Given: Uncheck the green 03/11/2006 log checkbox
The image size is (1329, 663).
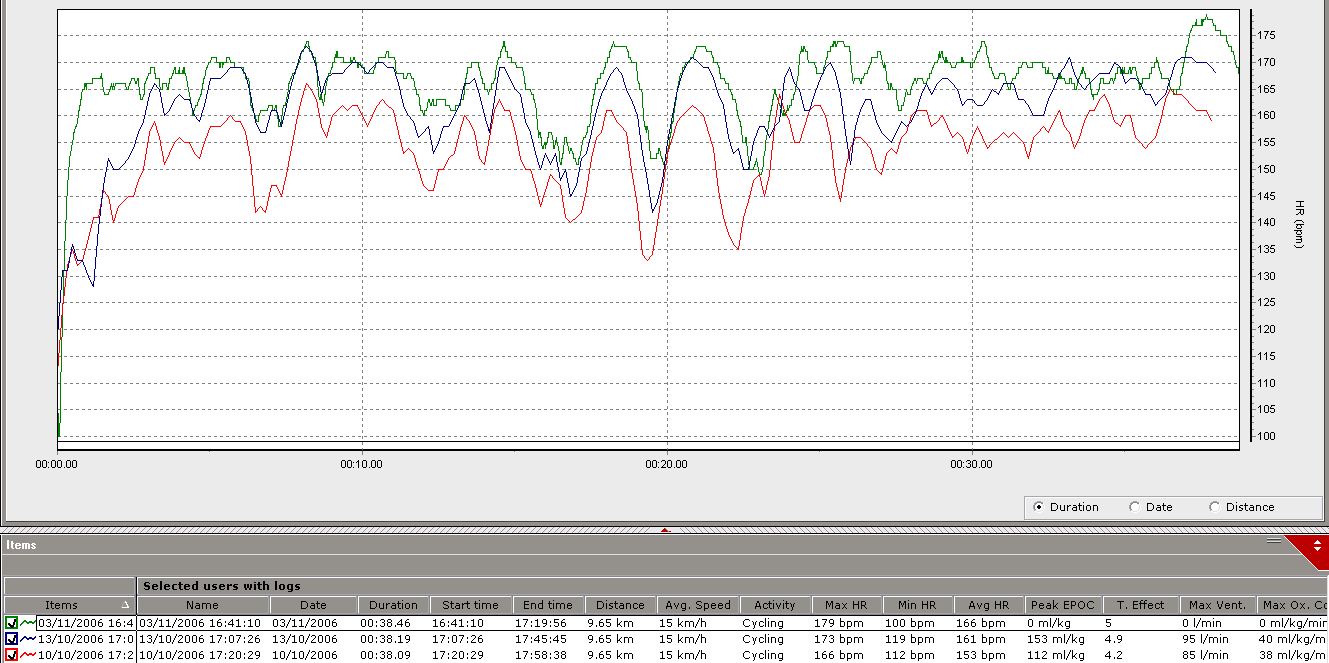Looking at the screenshot, I should (x=12, y=623).
